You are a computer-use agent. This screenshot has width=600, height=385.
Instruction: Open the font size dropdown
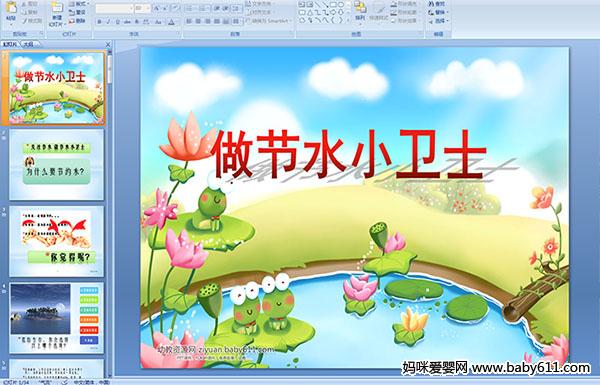(x=148, y=8)
